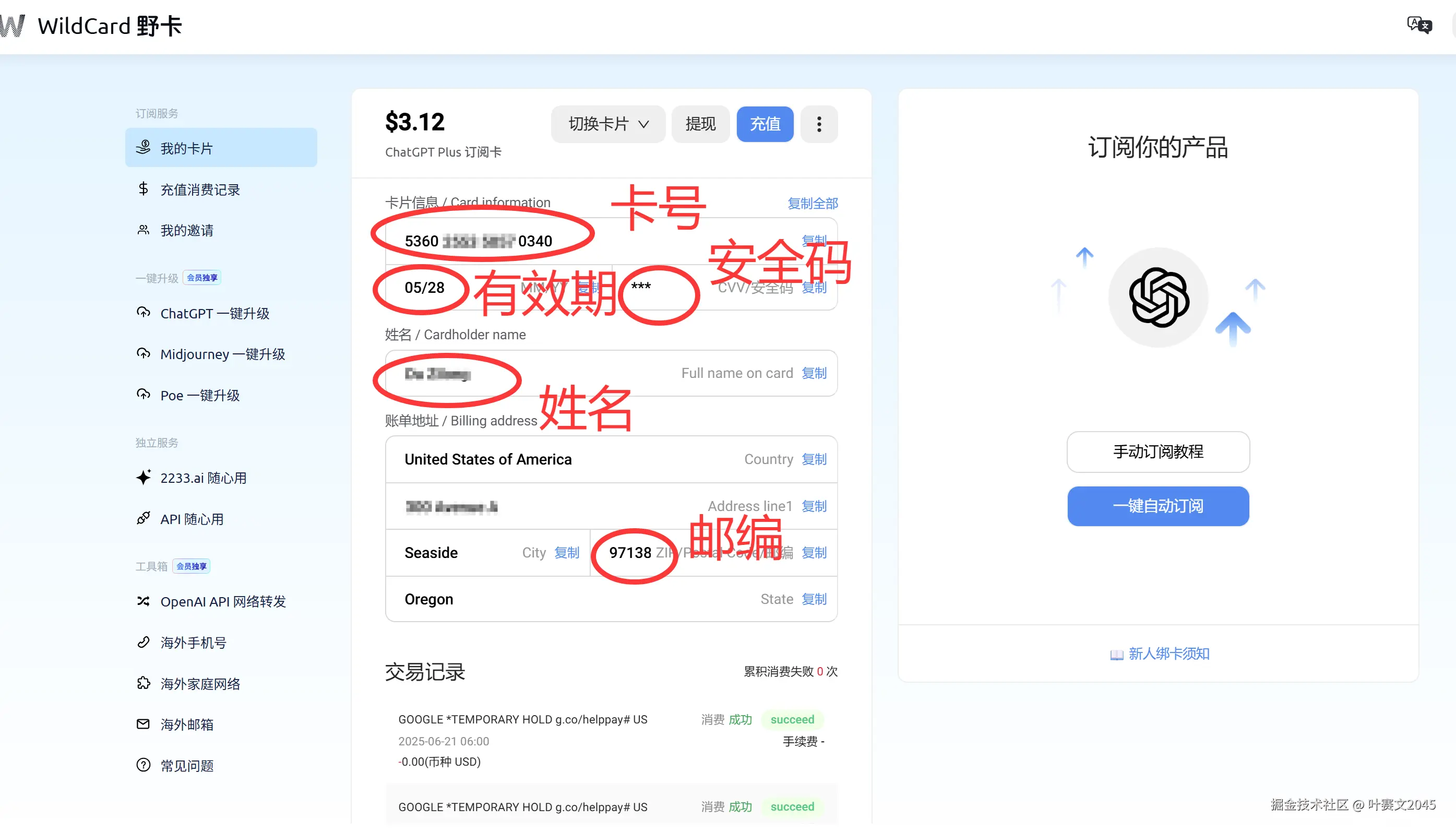Open 新人绑卡须知 link

(x=1167, y=653)
